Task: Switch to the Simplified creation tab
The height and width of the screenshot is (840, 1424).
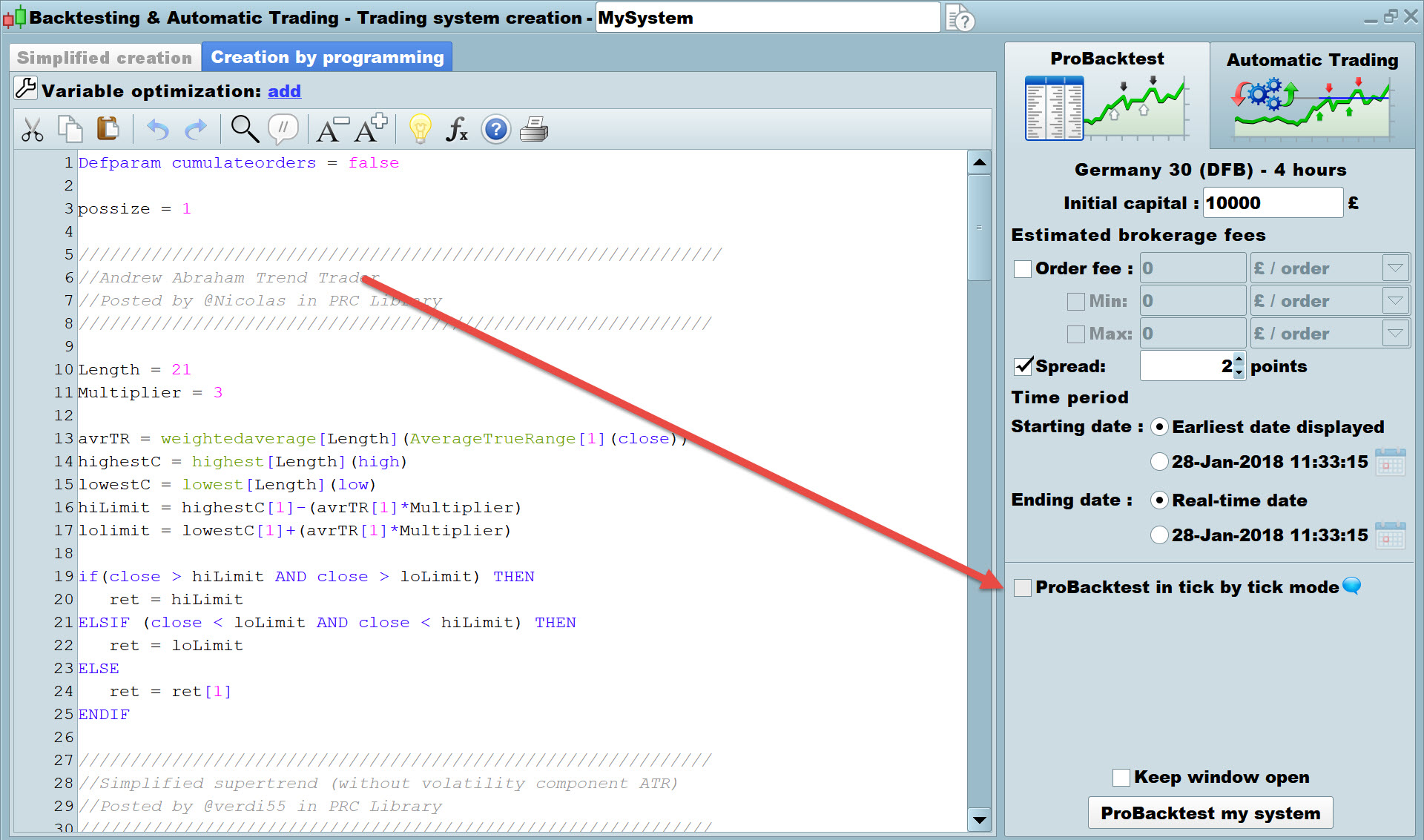Action: pos(105,58)
